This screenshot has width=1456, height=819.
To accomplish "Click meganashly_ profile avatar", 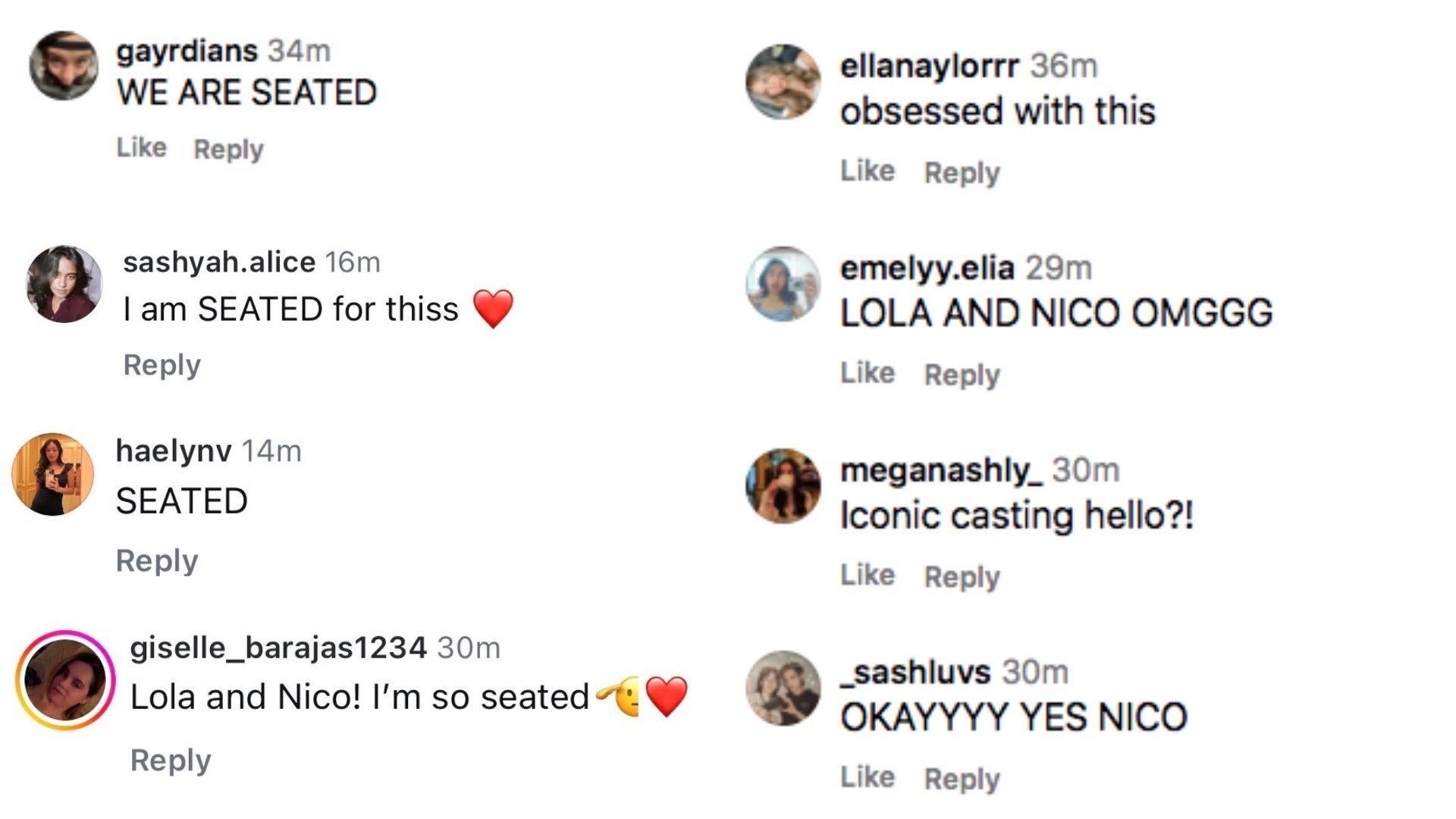I will 783,486.
